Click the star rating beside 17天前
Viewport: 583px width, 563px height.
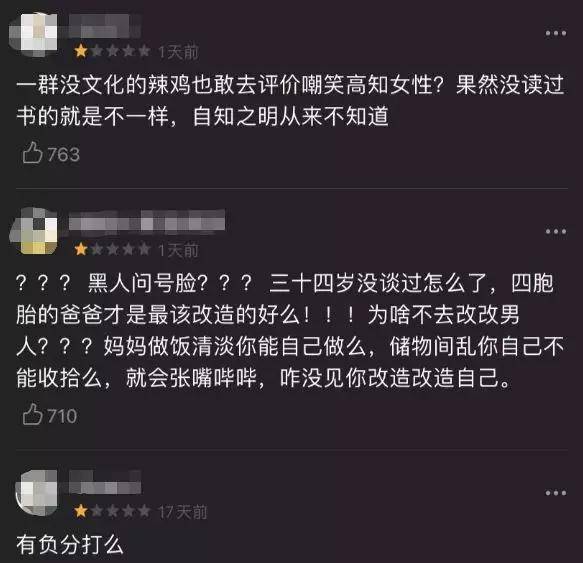coord(112,511)
